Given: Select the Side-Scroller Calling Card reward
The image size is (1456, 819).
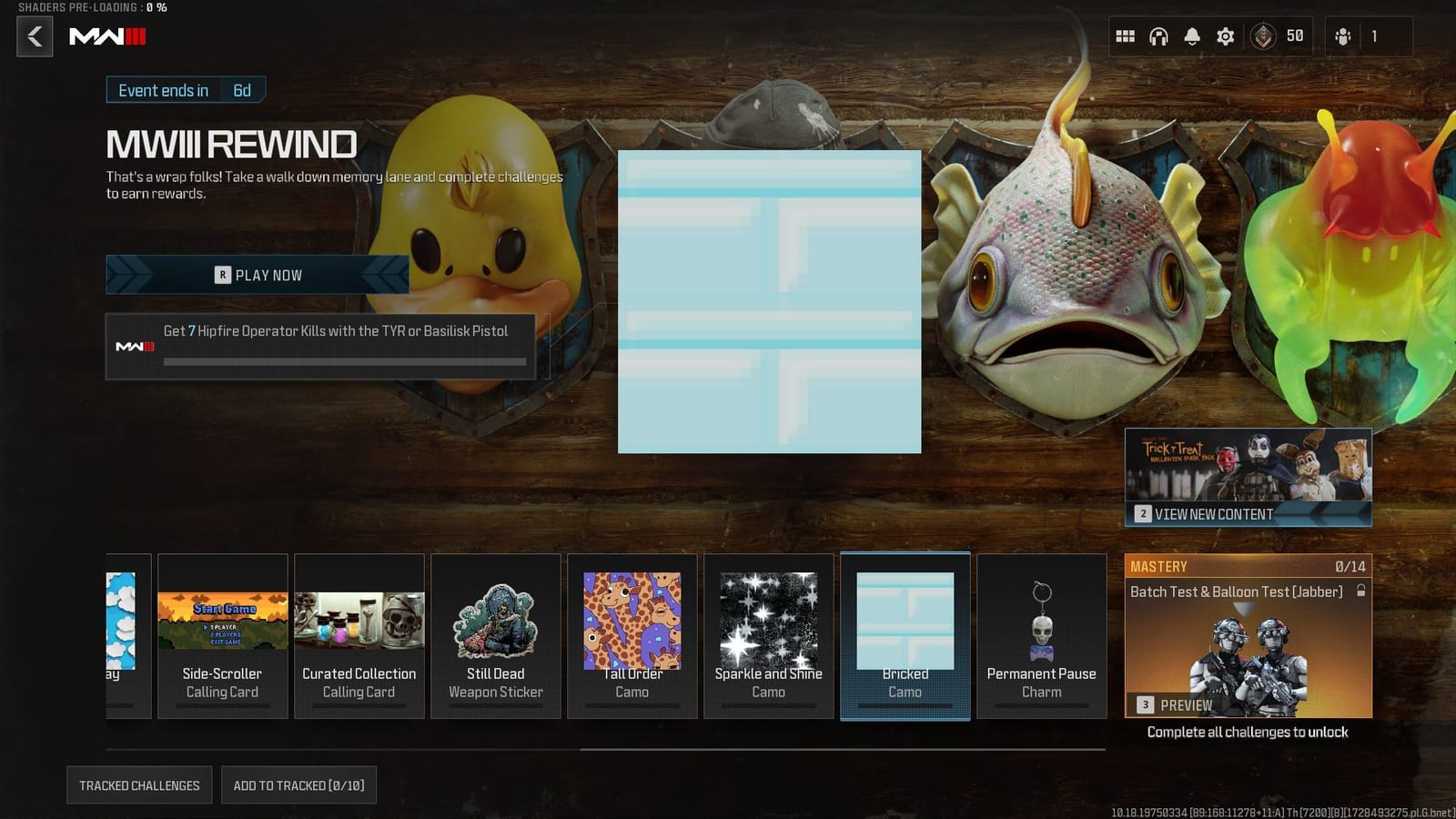Looking at the screenshot, I should [222, 636].
